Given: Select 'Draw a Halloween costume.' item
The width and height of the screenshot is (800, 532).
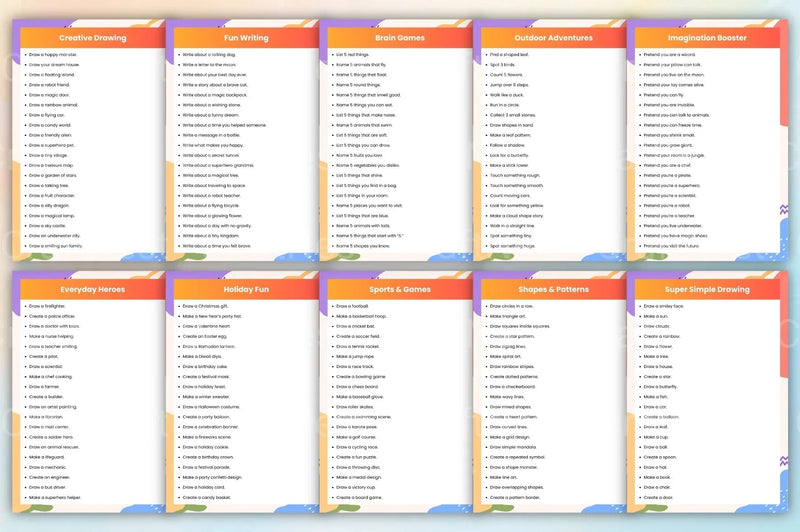Looking at the screenshot, I should [211, 407].
